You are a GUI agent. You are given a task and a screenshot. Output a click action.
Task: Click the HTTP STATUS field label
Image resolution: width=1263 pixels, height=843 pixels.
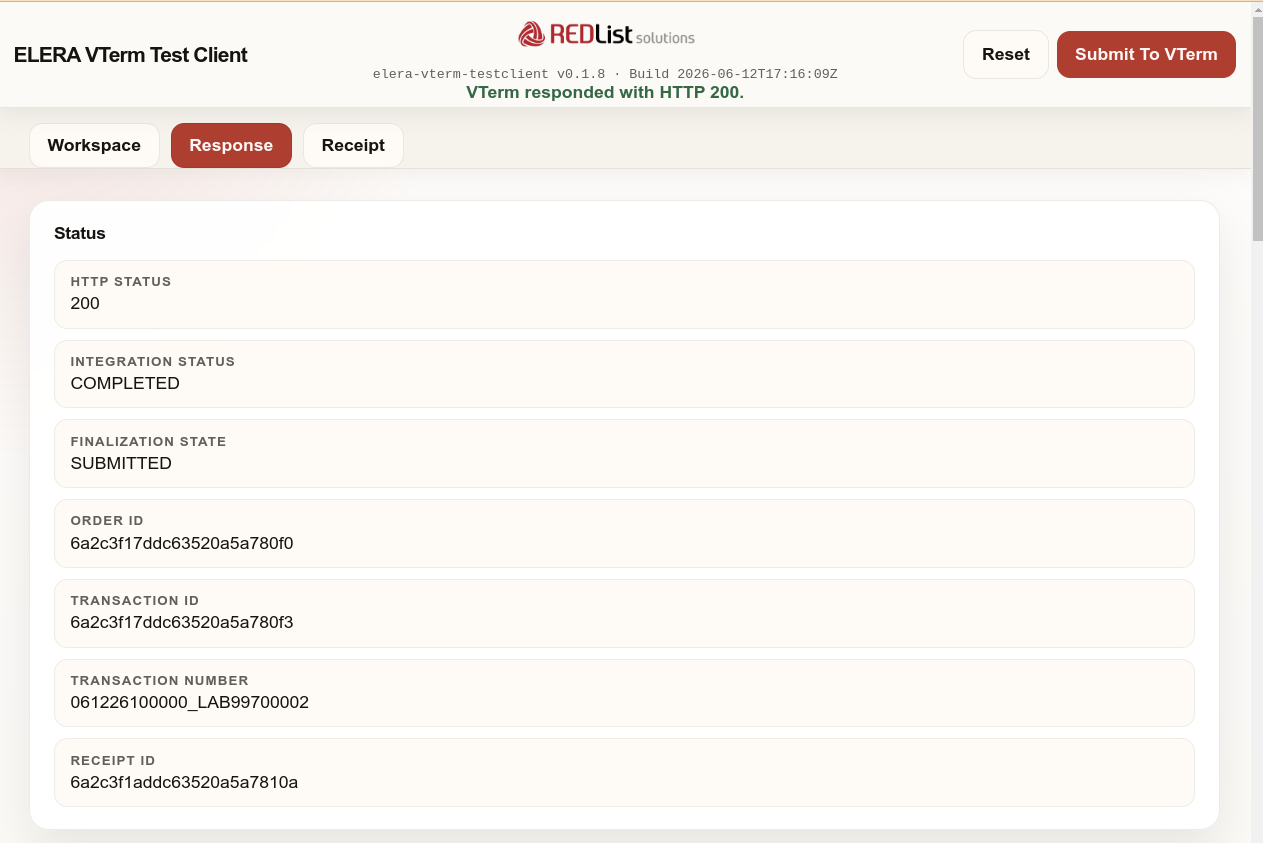121,281
